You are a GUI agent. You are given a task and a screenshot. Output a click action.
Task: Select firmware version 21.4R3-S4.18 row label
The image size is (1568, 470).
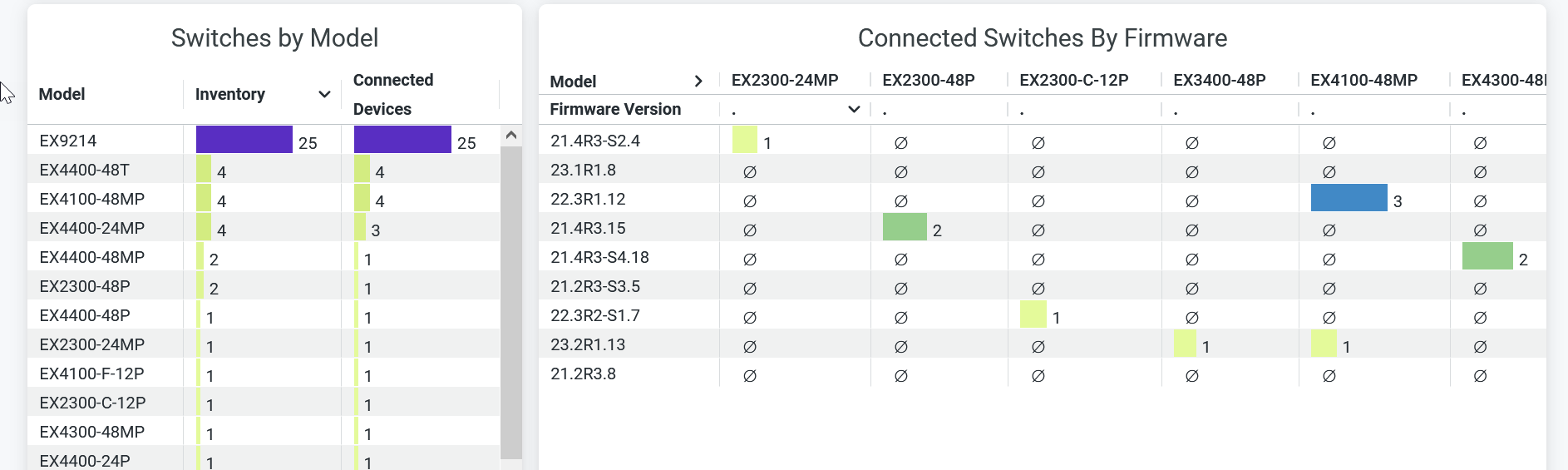[599, 257]
